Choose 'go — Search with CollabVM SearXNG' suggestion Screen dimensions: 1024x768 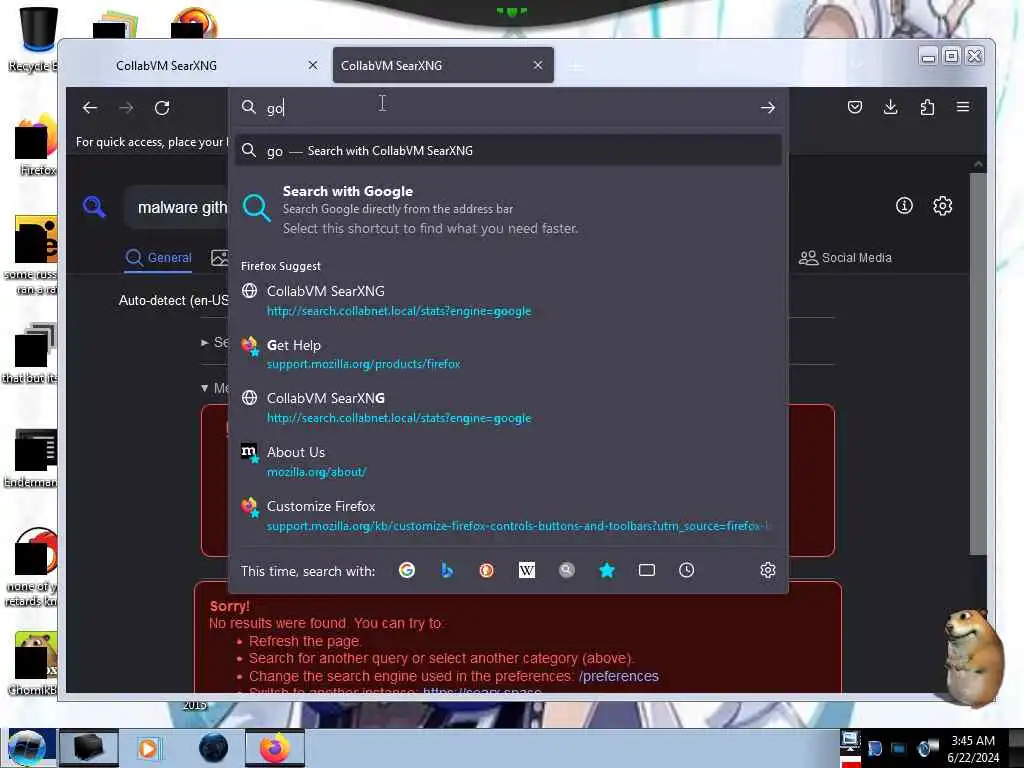(508, 151)
